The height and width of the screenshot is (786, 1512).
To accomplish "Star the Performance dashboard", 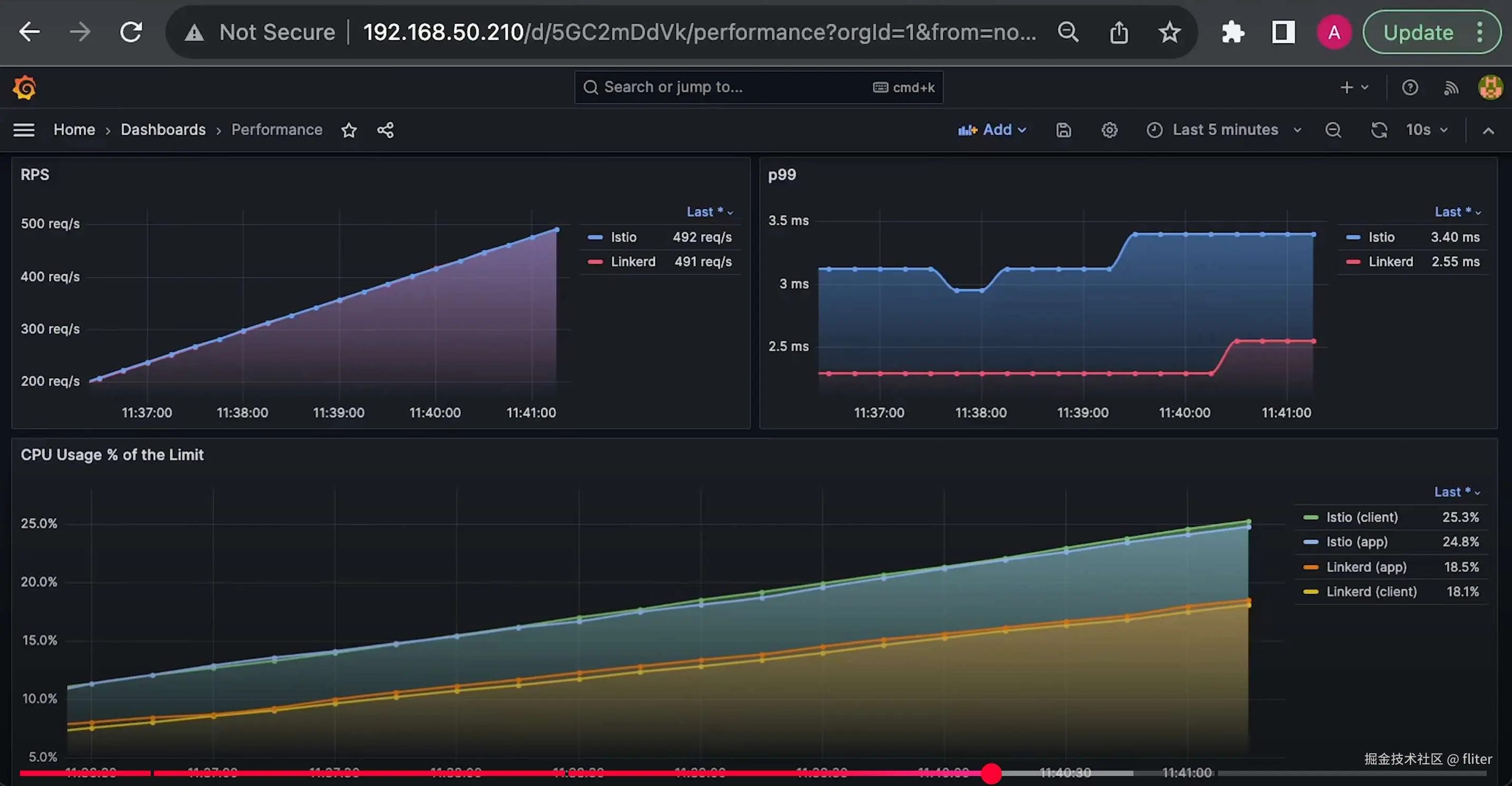I will tap(349, 130).
